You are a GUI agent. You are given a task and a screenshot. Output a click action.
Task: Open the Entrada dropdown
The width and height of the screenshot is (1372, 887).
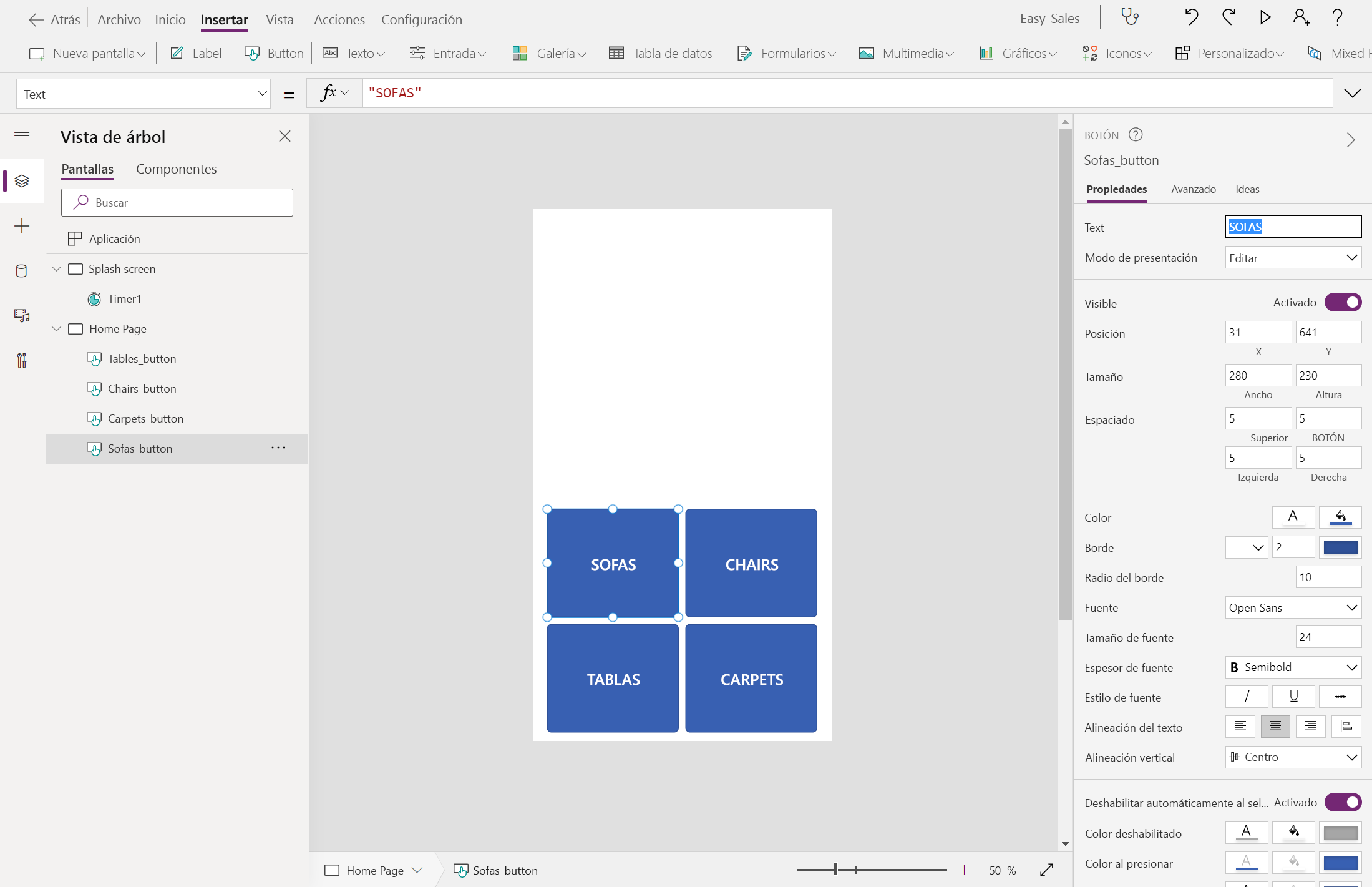point(448,53)
